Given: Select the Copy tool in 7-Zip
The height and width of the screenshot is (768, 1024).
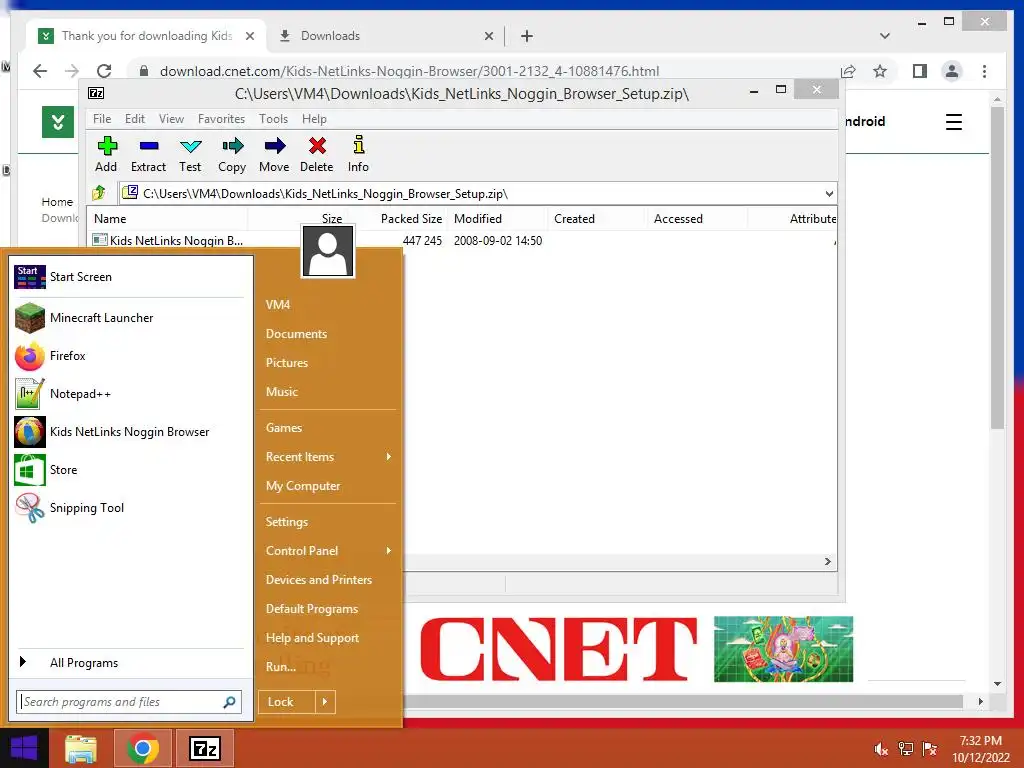Looking at the screenshot, I should tap(232, 154).
